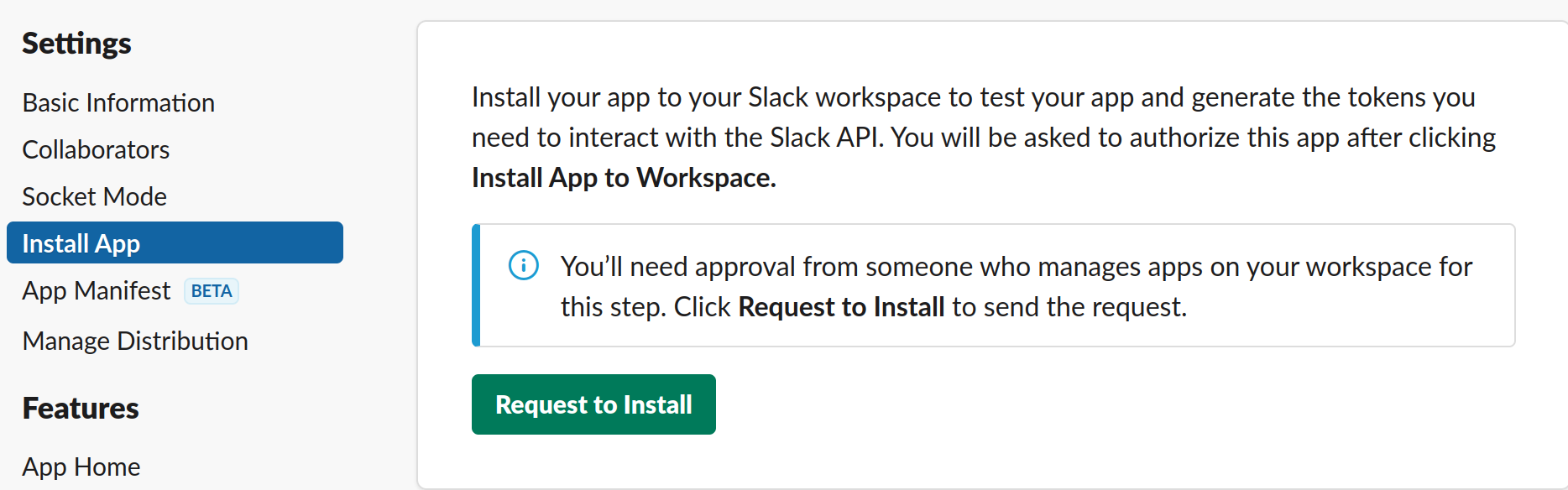The width and height of the screenshot is (1568, 490).
Task: Click the blue accent bar on the notice
Action: [476, 285]
